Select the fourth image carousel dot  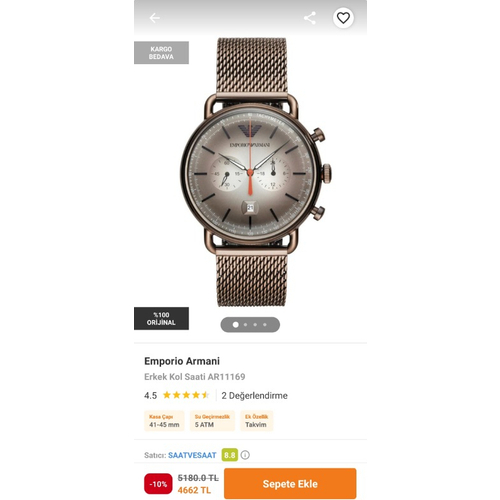coord(265,325)
